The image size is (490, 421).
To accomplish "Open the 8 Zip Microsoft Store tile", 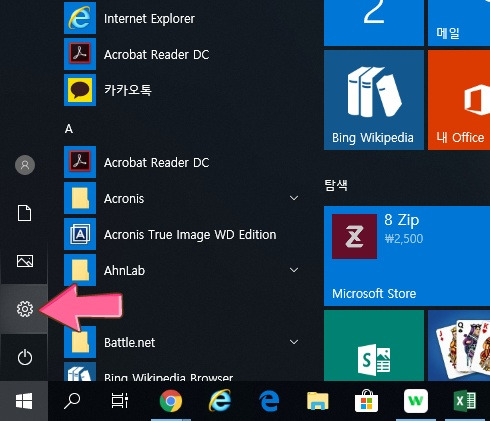I will point(407,256).
